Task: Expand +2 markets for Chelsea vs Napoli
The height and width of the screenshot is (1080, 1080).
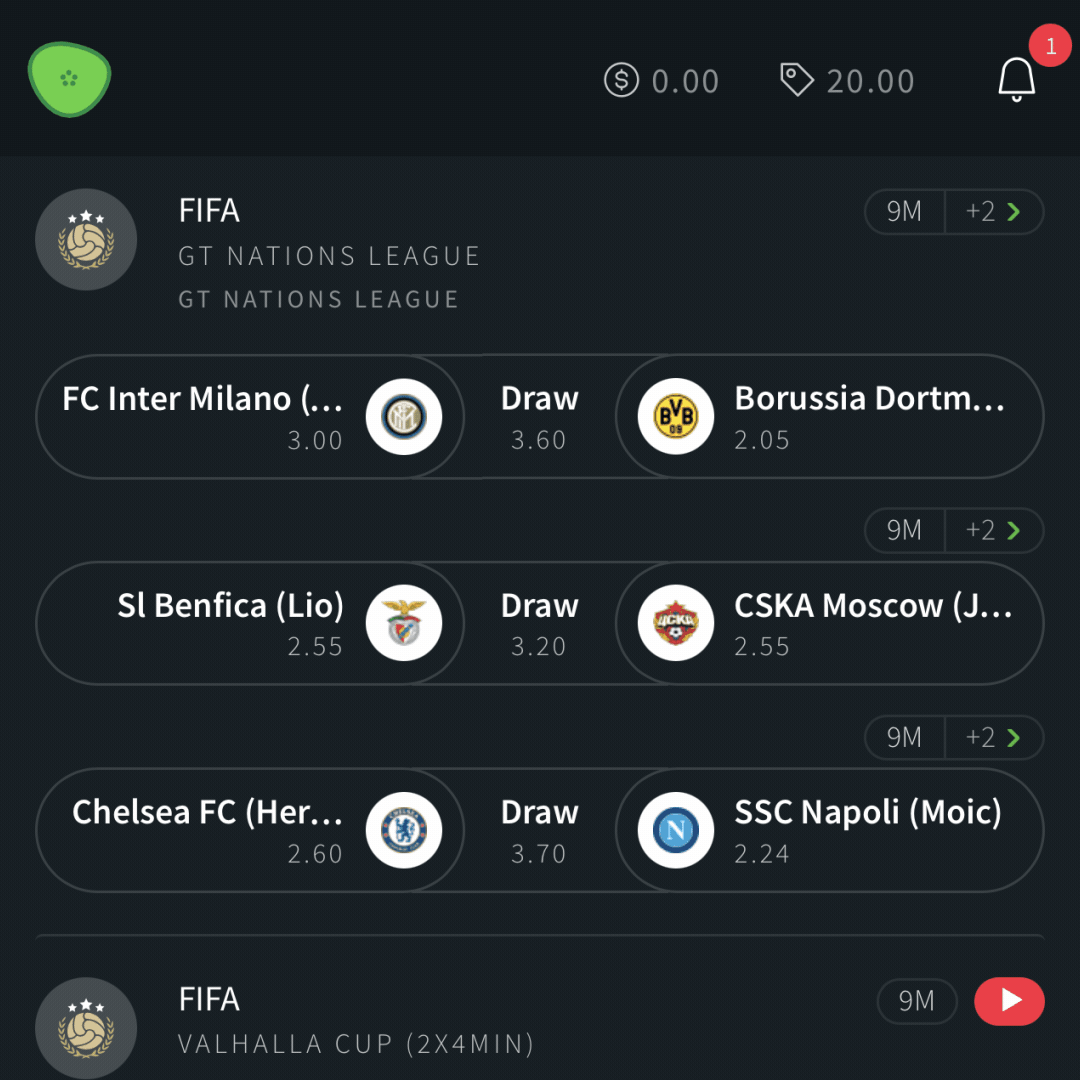Action: point(995,738)
